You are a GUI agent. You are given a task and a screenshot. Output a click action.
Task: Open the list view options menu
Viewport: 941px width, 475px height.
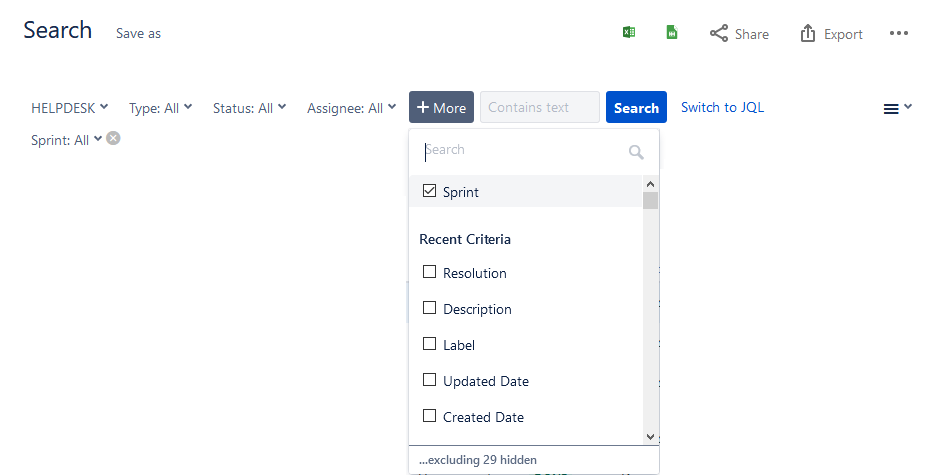[x=897, y=108]
